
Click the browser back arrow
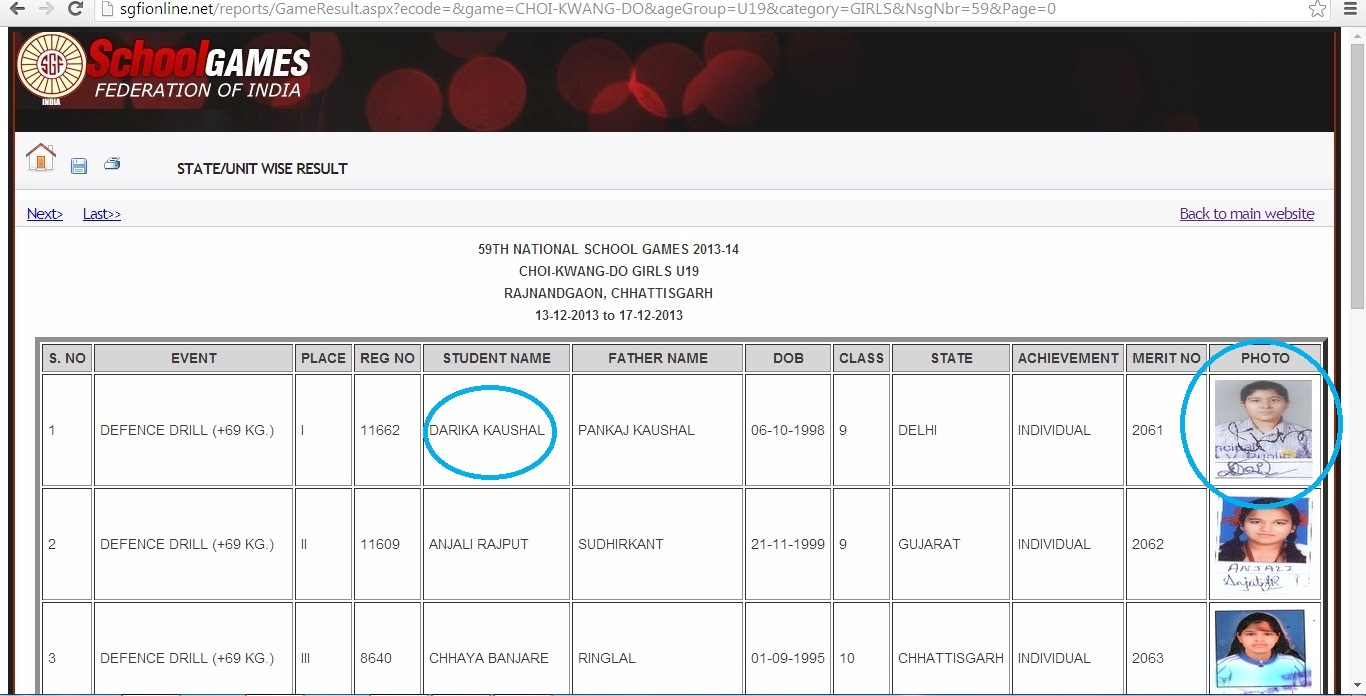pyautogui.click(x=17, y=9)
